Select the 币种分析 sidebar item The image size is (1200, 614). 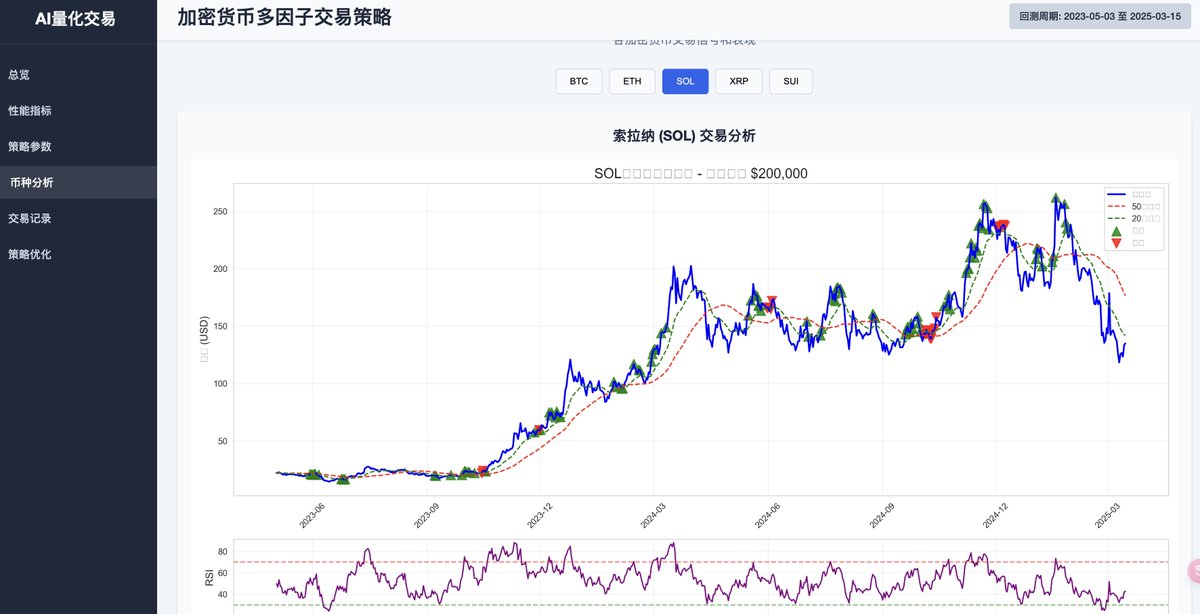point(78,182)
